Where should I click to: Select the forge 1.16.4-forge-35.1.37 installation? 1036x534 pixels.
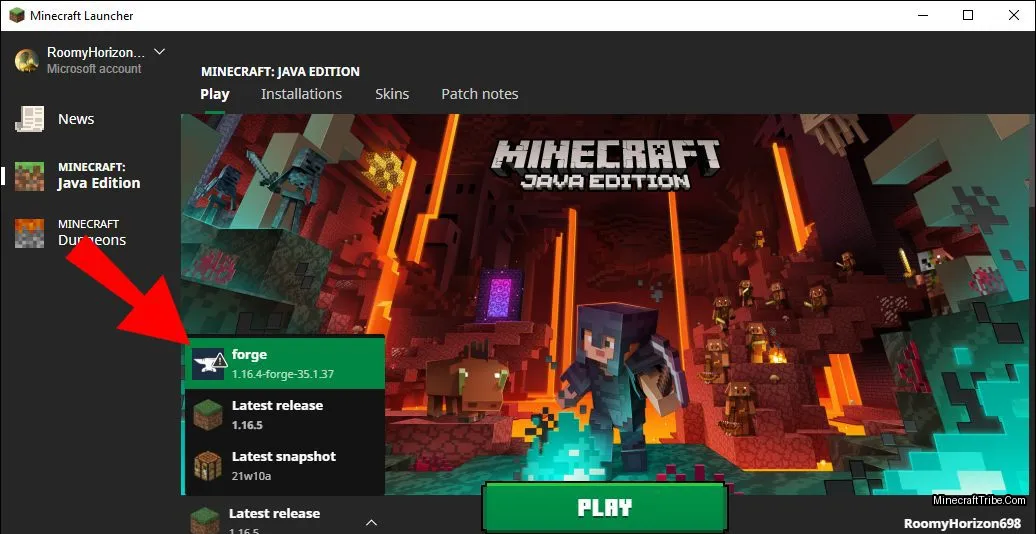coord(285,363)
